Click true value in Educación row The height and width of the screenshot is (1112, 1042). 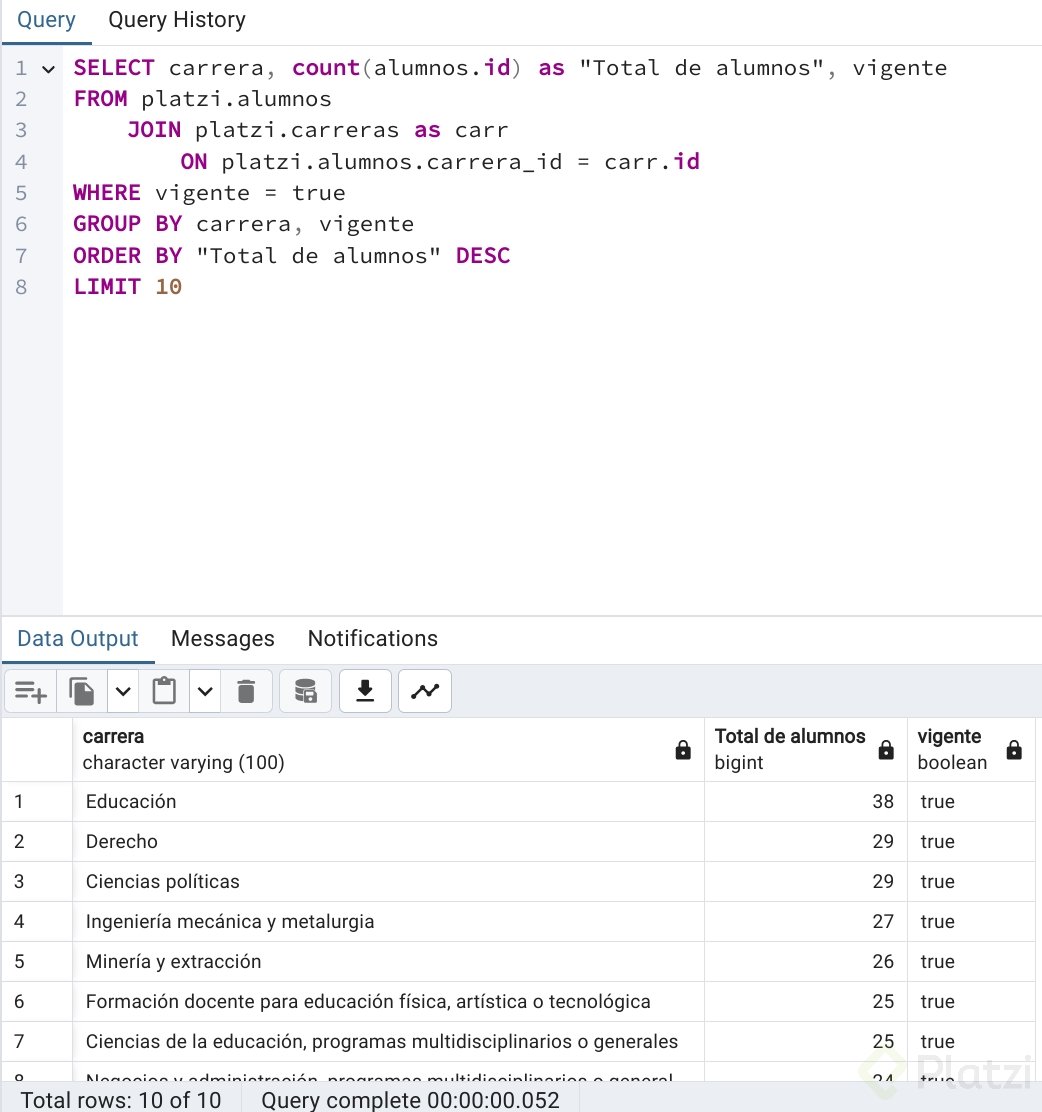click(938, 801)
